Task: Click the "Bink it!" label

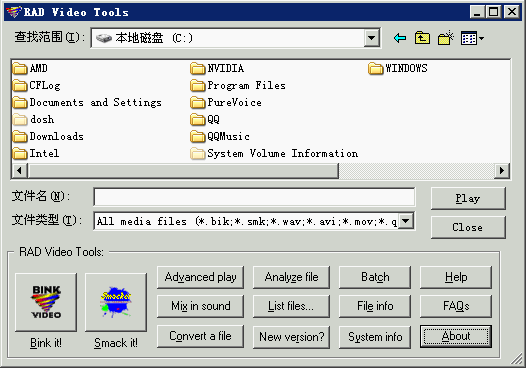Action: click(x=46, y=343)
